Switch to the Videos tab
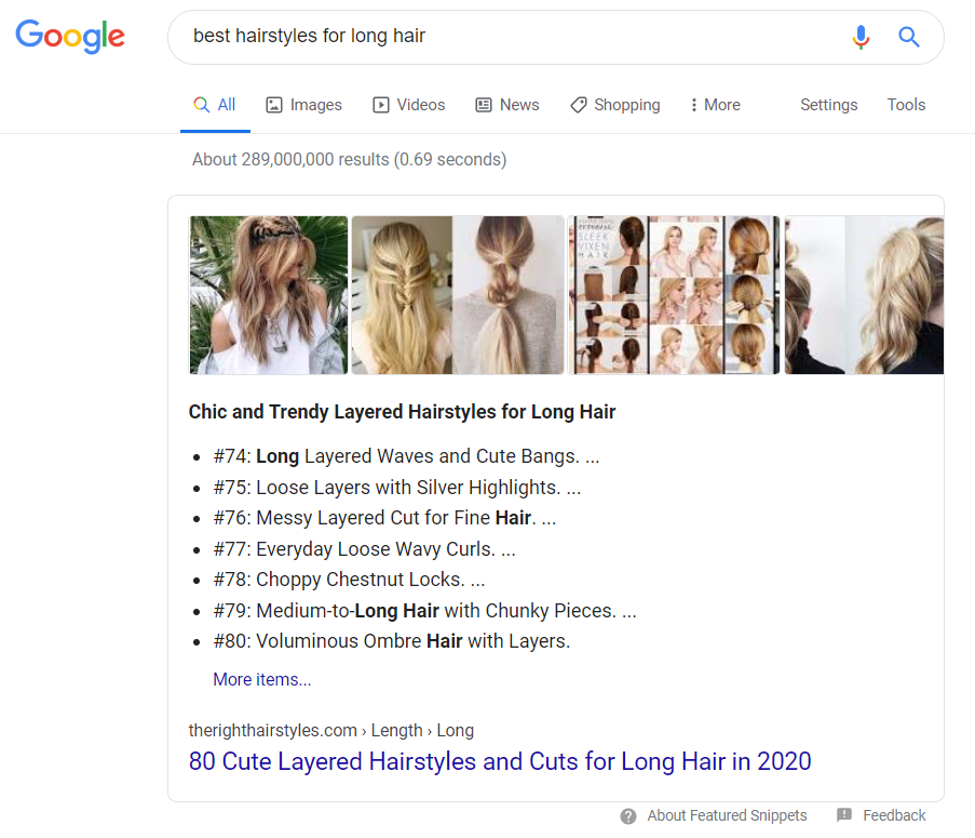 409,105
